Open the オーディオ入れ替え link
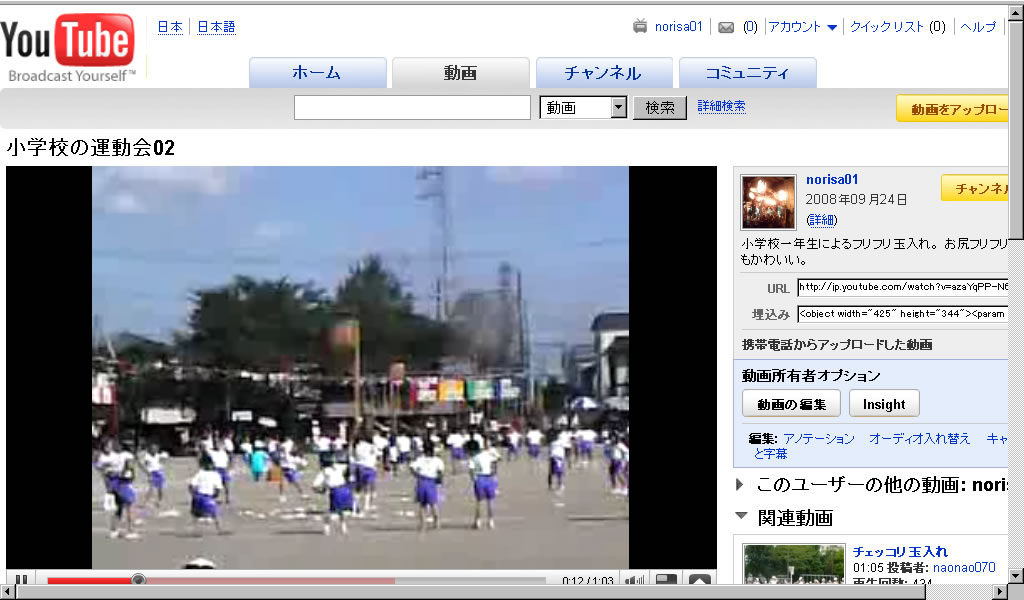This screenshot has height=600, width=1024. click(x=920, y=439)
